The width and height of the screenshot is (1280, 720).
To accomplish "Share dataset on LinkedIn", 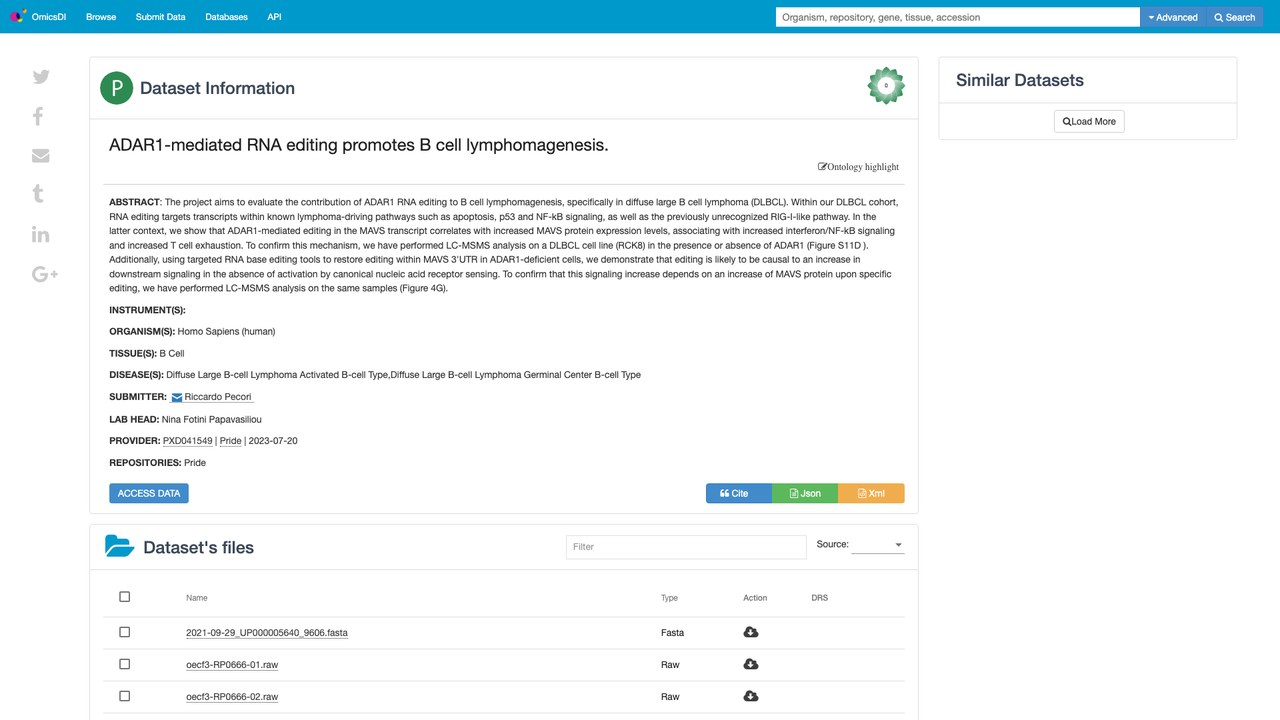I will (x=41, y=234).
